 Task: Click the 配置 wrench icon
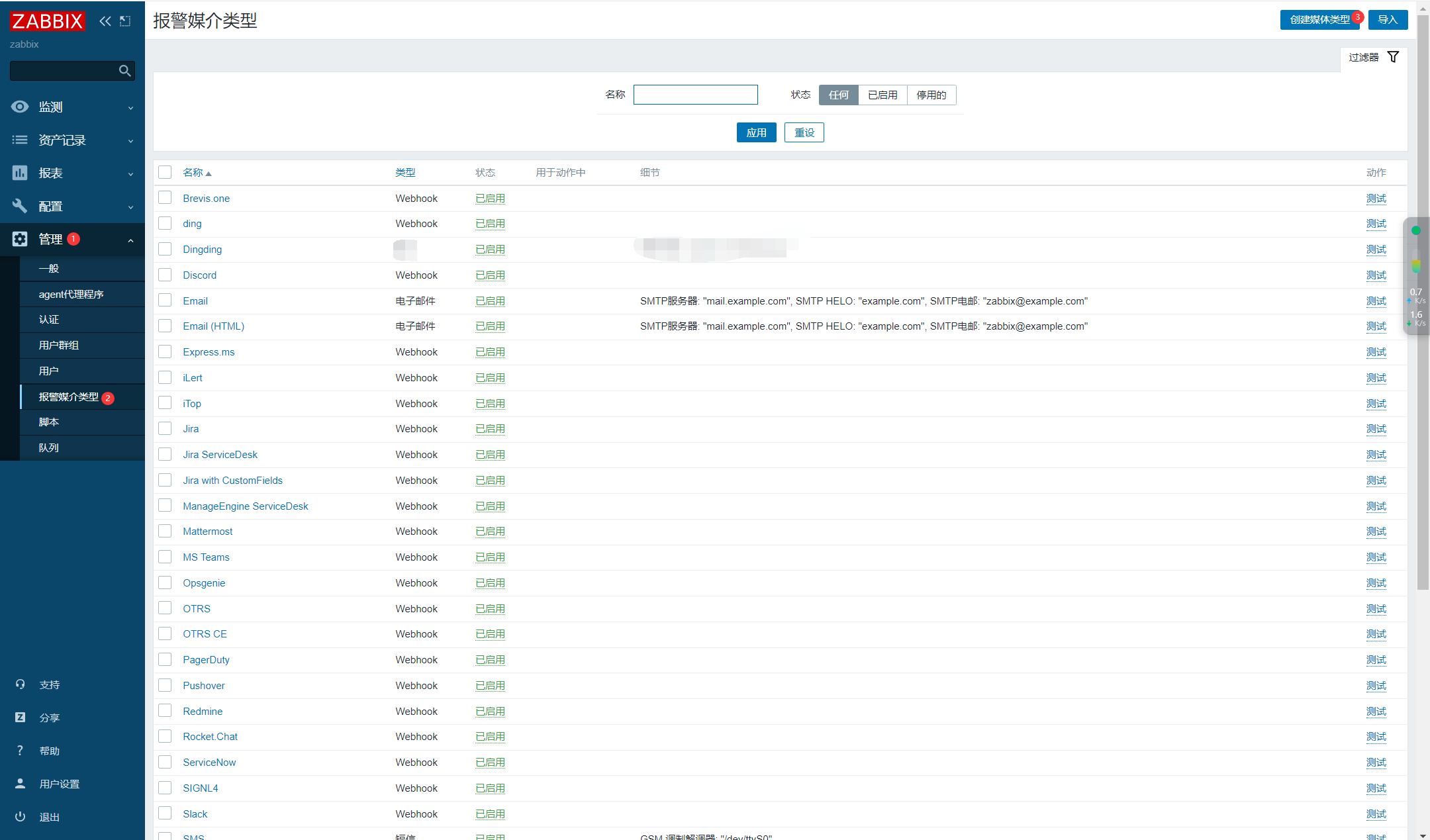[20, 206]
